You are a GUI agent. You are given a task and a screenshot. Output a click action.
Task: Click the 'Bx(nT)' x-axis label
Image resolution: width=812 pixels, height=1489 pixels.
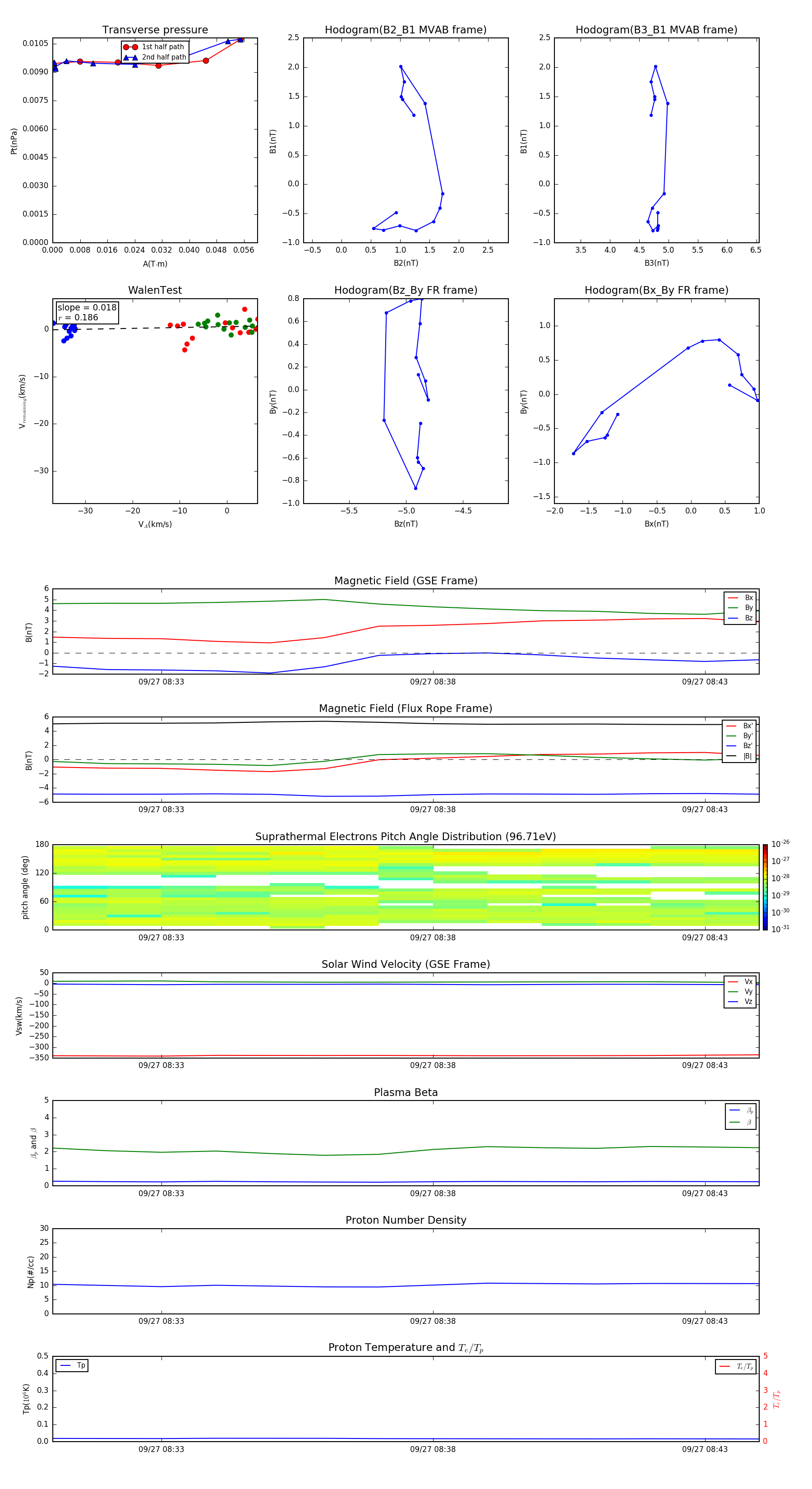pos(656,524)
